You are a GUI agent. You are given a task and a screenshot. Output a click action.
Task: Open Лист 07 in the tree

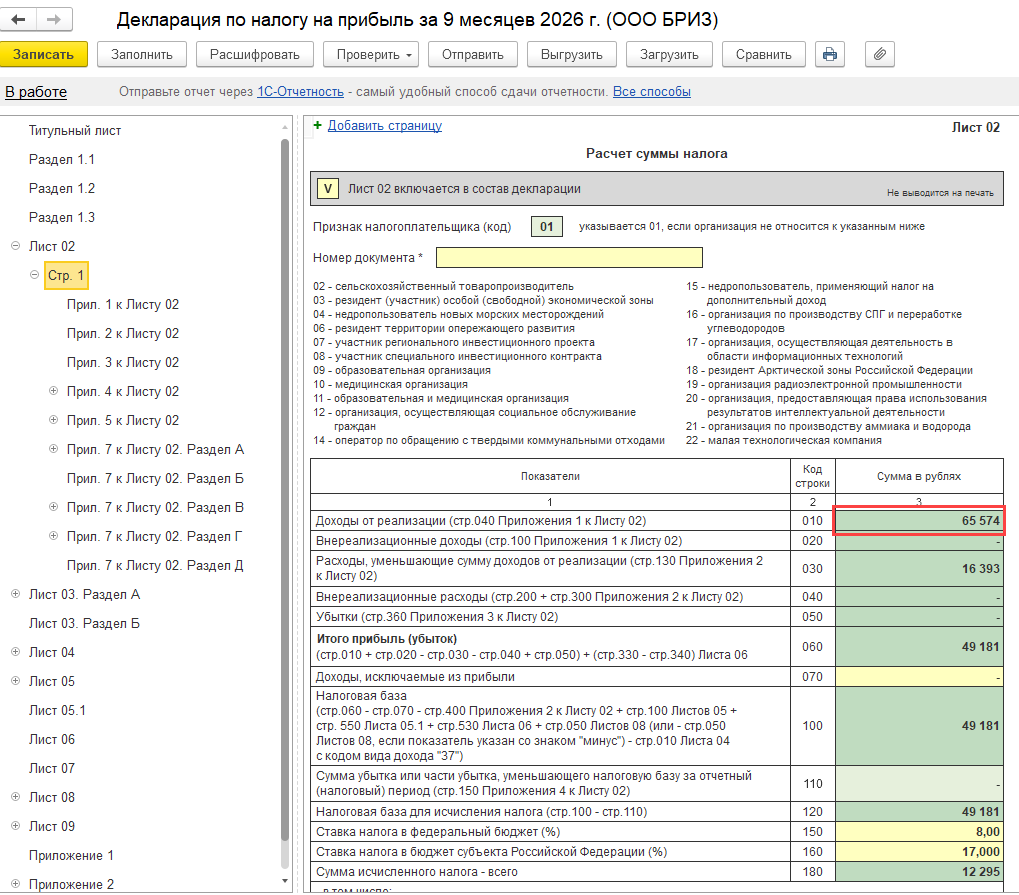[52, 768]
